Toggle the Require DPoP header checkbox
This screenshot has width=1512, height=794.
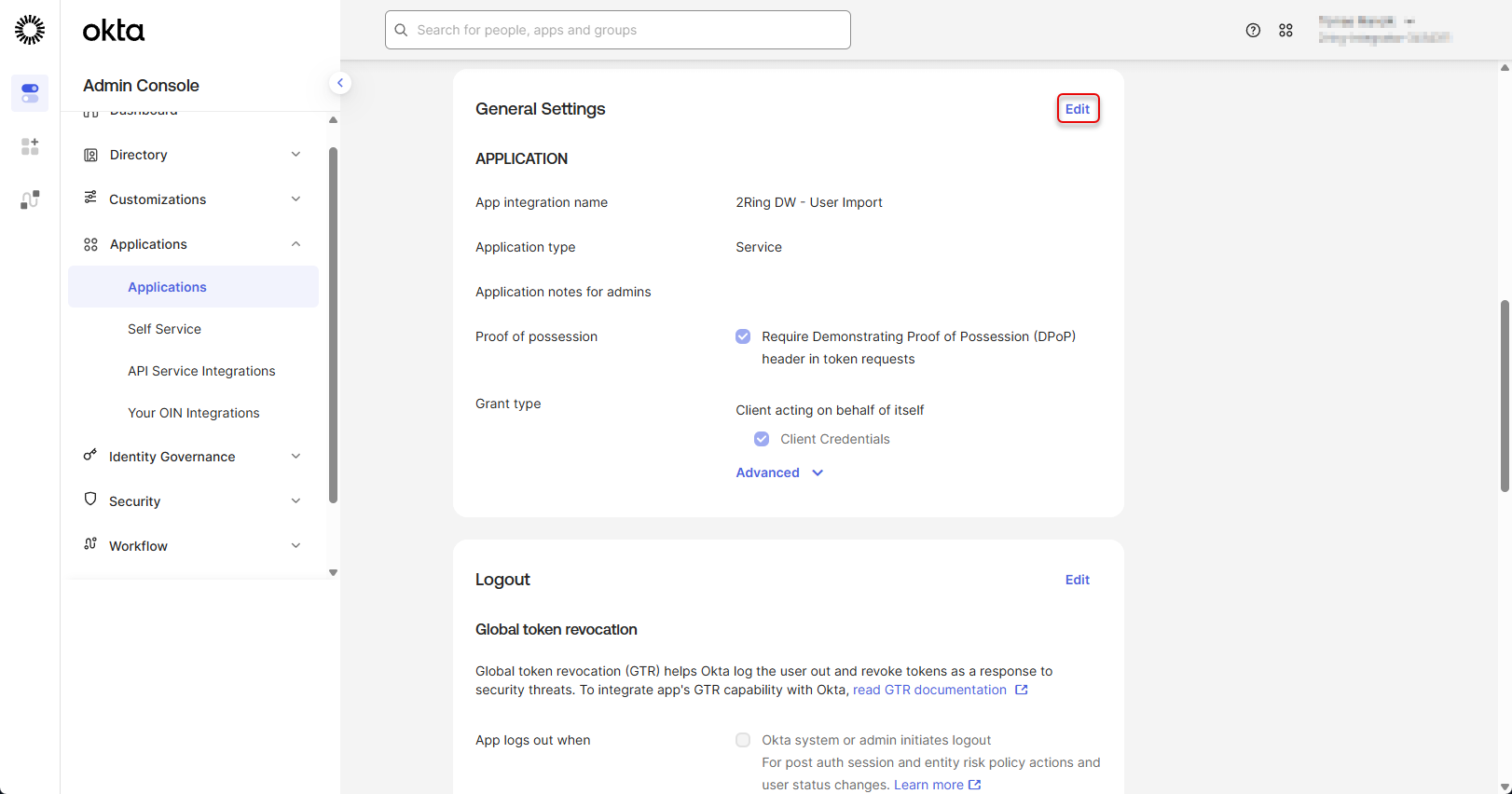click(x=743, y=336)
